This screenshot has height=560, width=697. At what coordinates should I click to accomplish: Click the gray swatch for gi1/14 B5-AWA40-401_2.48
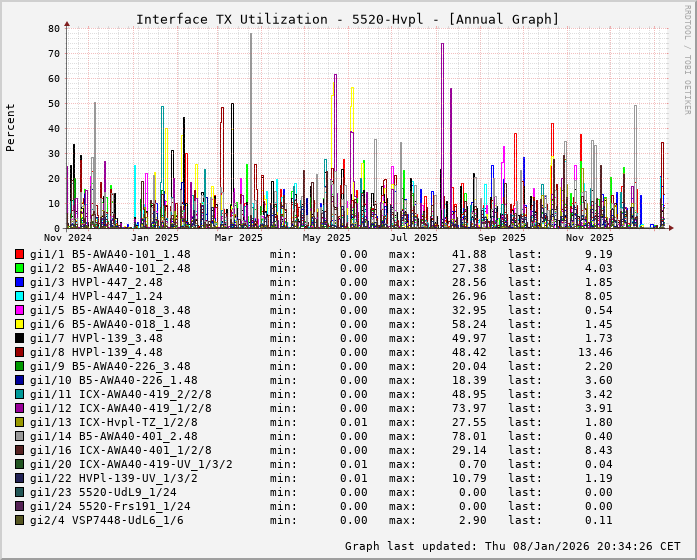click(20, 436)
